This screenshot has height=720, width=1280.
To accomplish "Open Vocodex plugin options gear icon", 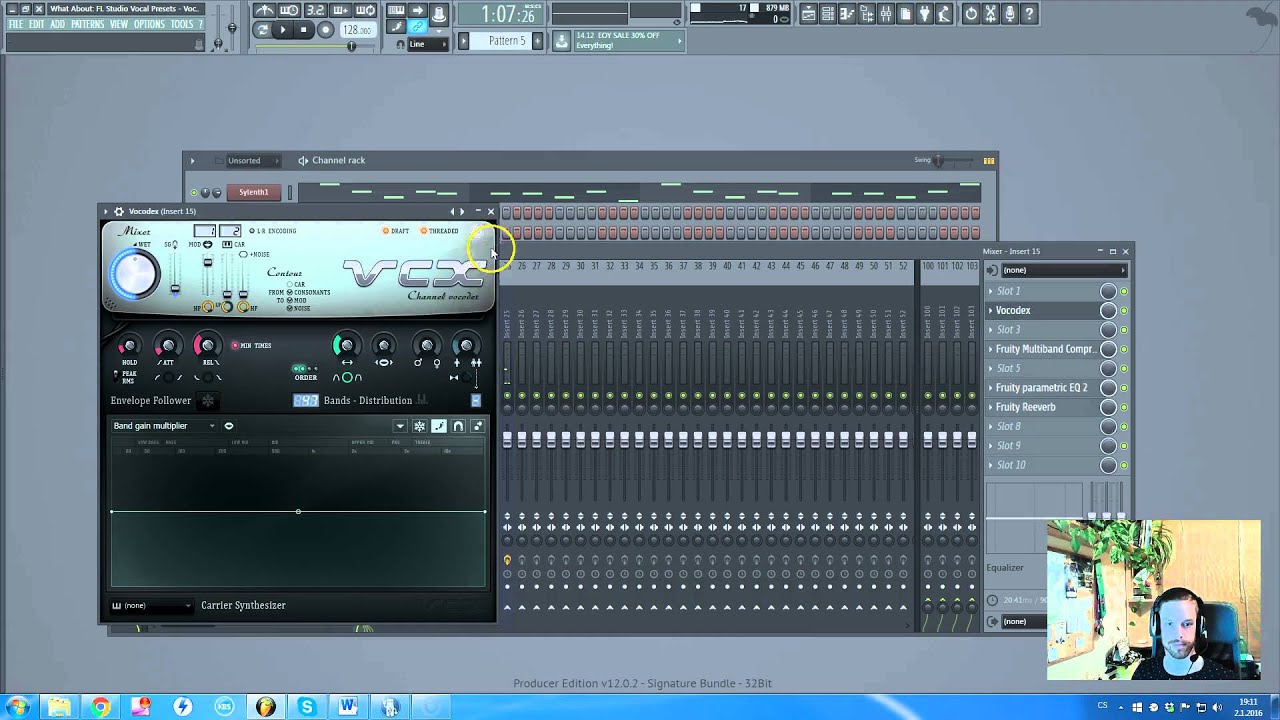I will [x=119, y=211].
